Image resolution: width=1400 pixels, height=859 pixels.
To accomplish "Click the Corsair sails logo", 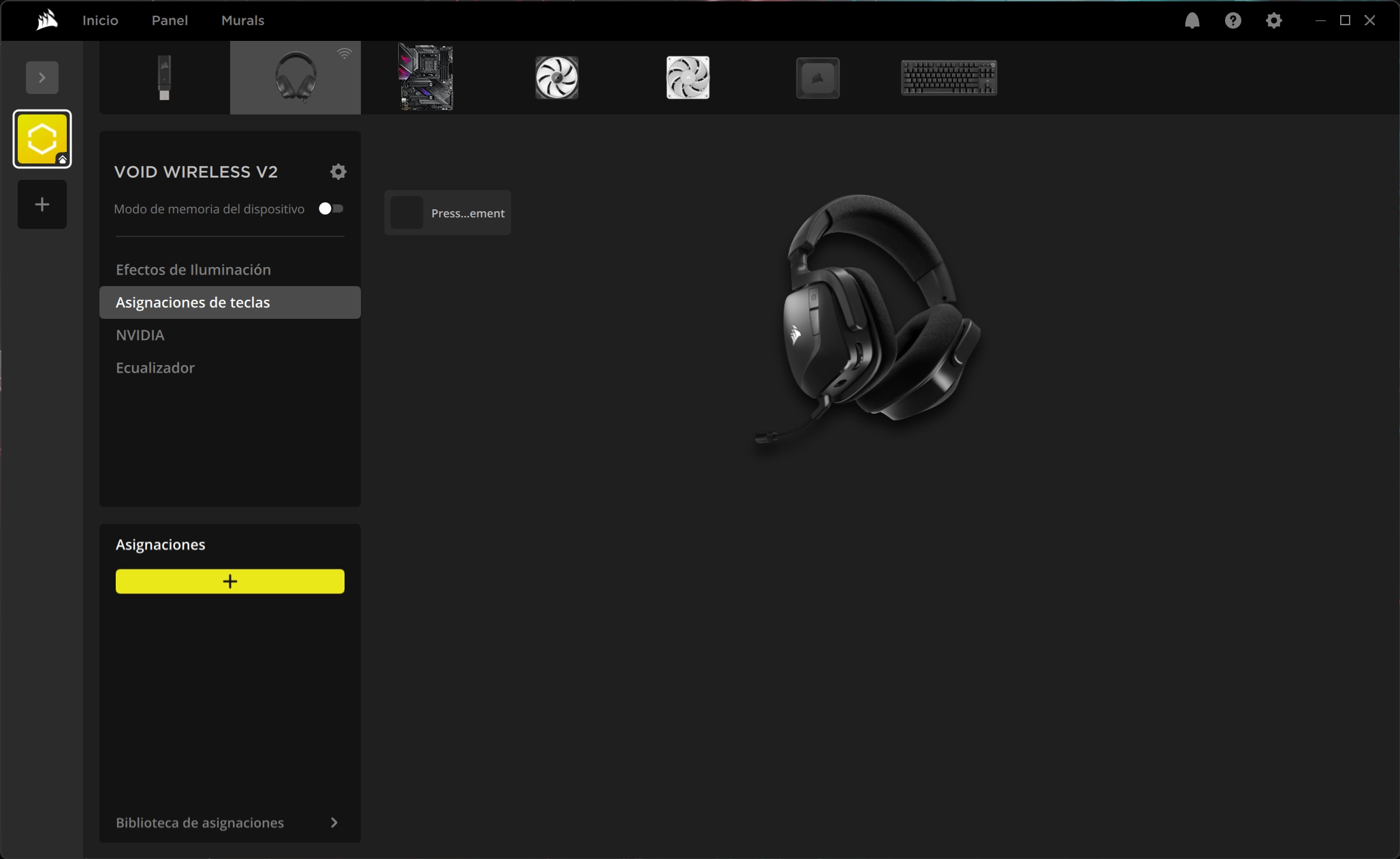I will click(47, 20).
